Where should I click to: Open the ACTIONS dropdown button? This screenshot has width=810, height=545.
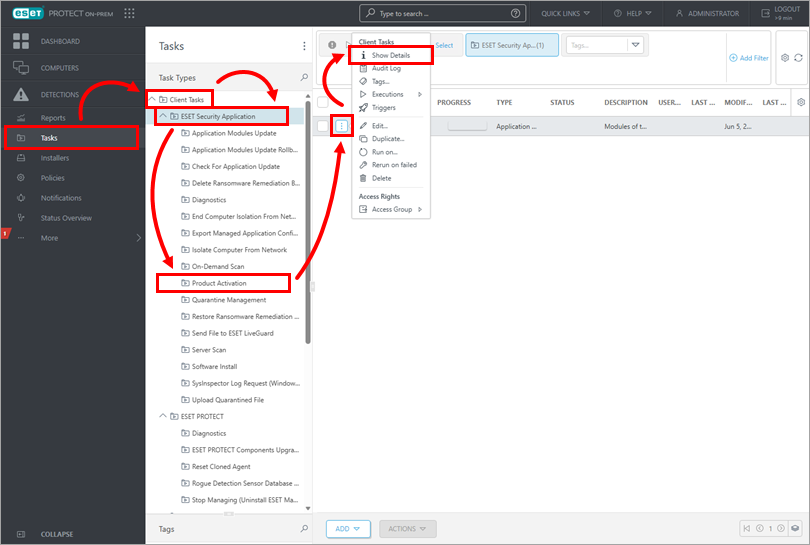click(x=408, y=529)
